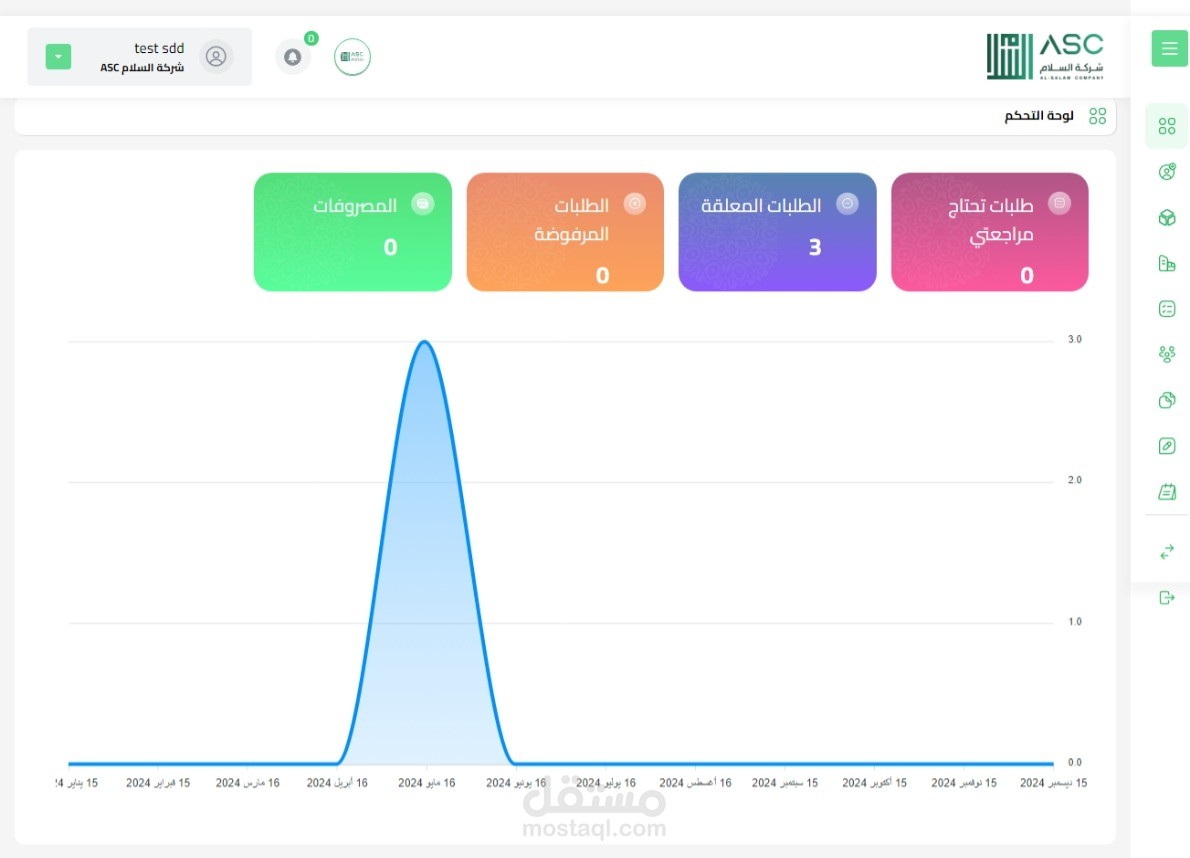Click the peak point on the chart
Screen dimensions: 1190x858
pyautogui.click(x=424, y=342)
